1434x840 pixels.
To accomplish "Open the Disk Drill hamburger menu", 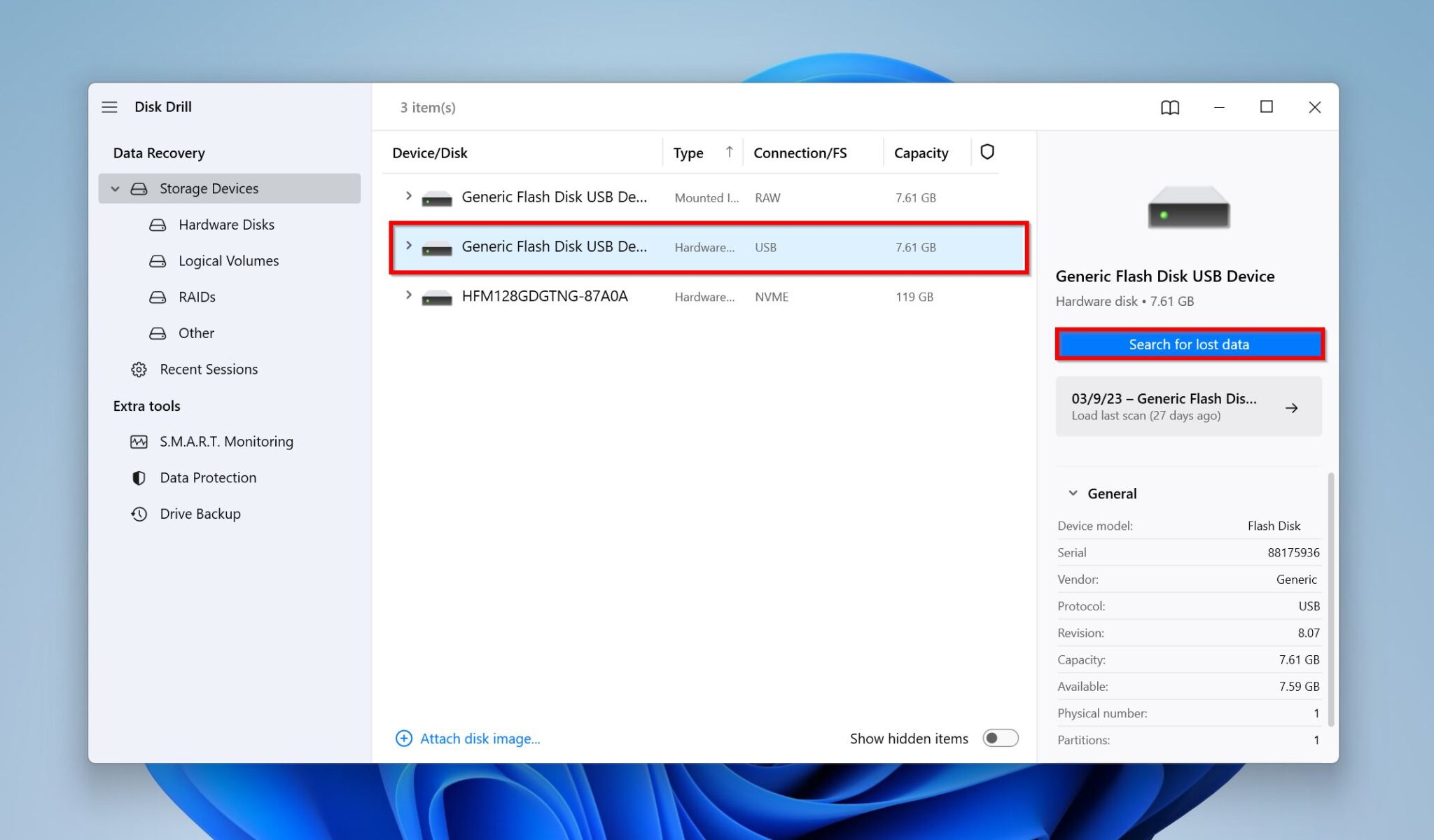I will pyautogui.click(x=109, y=107).
